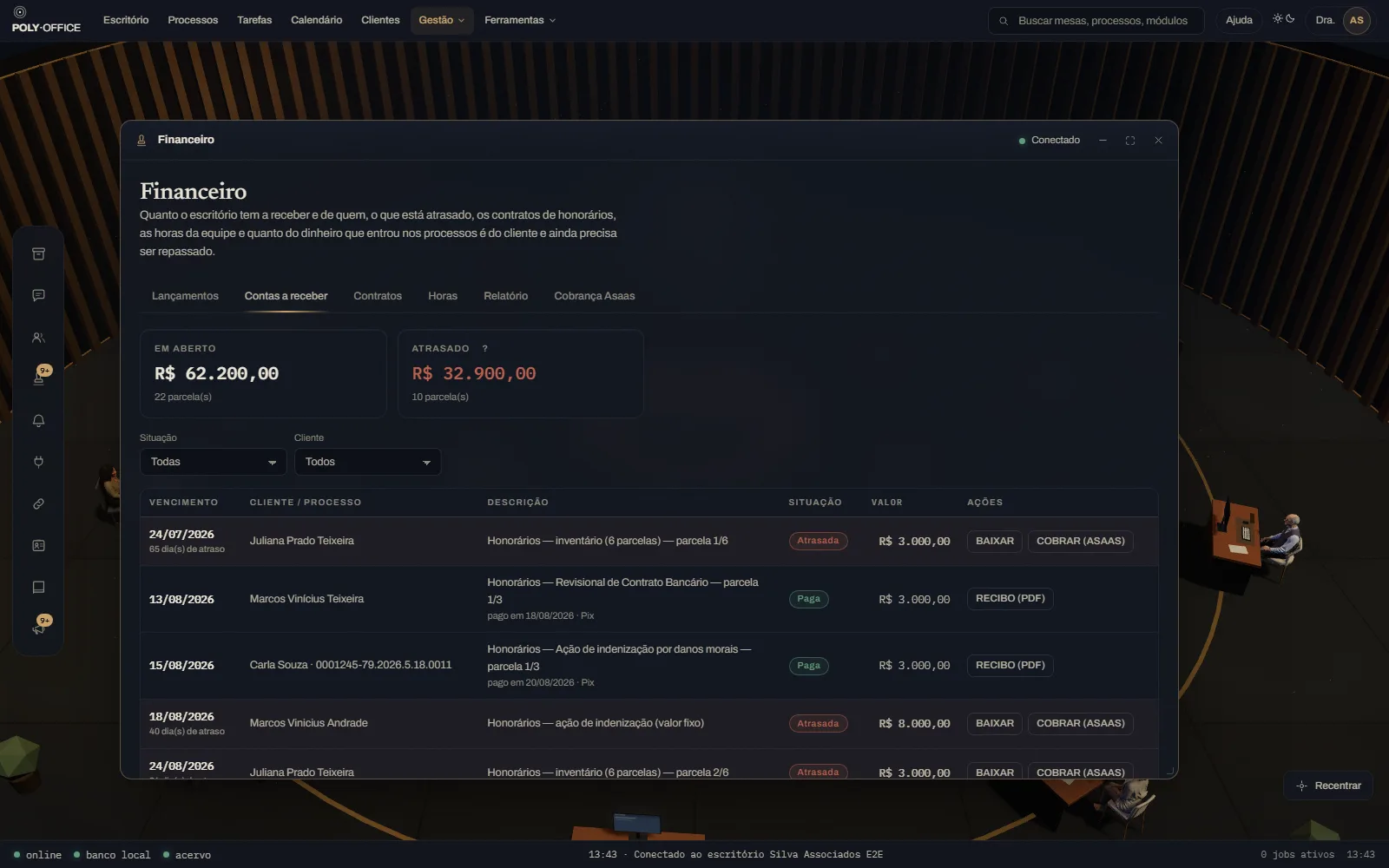The height and width of the screenshot is (868, 1389).
Task: Click the Vencimento column header
Action: pos(183,503)
